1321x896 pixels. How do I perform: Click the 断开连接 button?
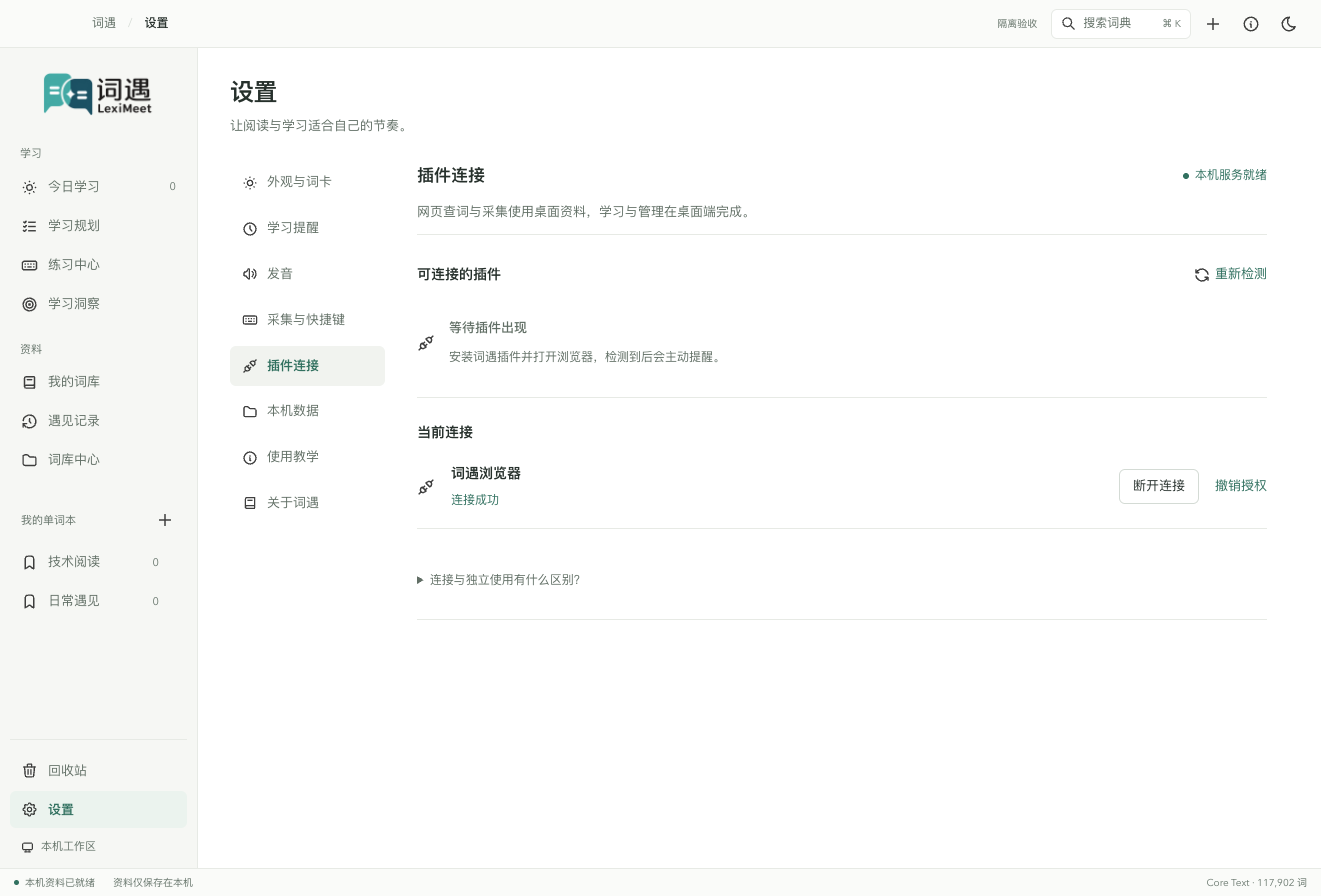coord(1159,486)
